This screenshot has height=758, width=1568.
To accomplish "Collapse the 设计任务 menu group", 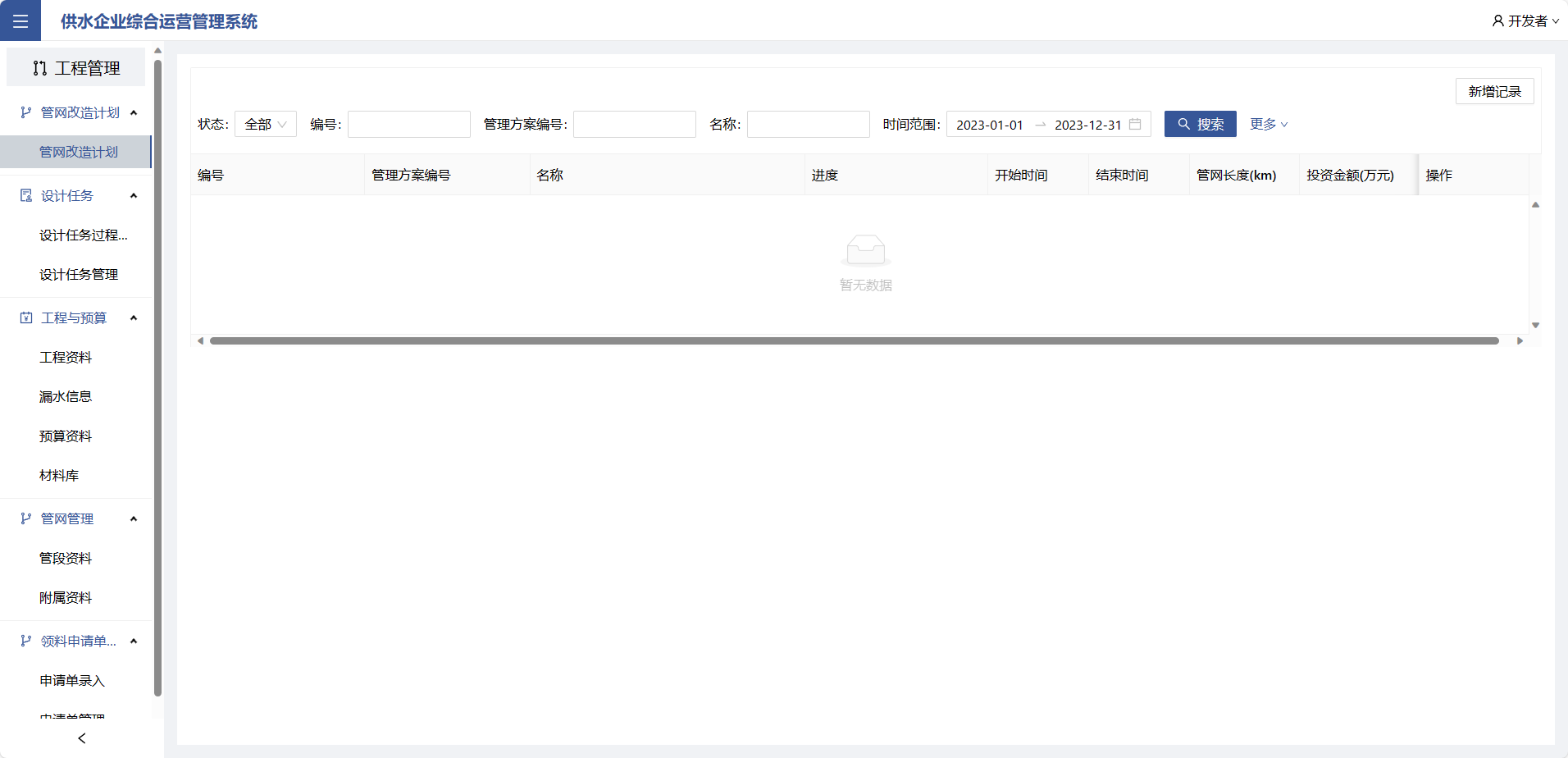I will click(x=134, y=195).
